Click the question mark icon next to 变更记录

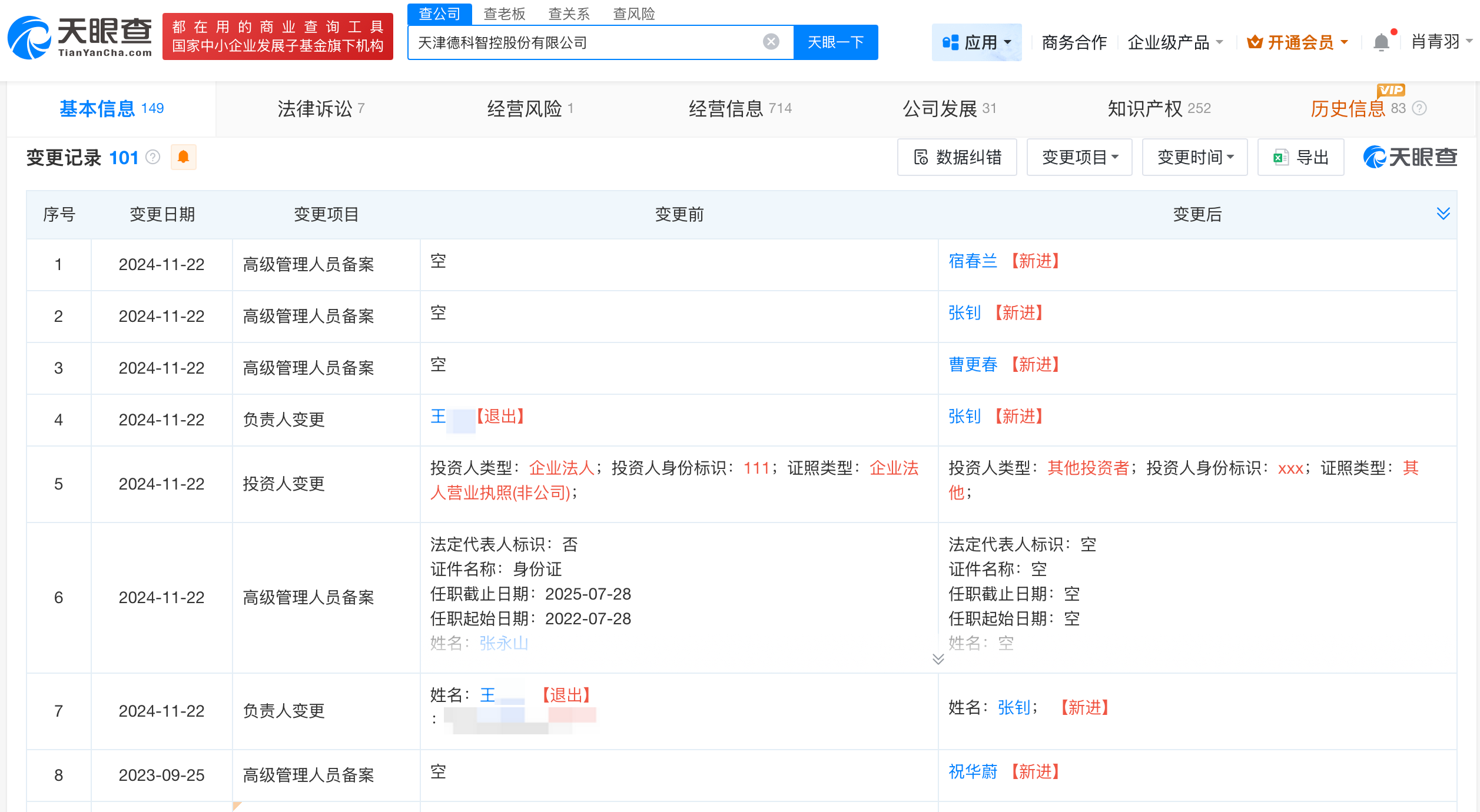tap(152, 157)
